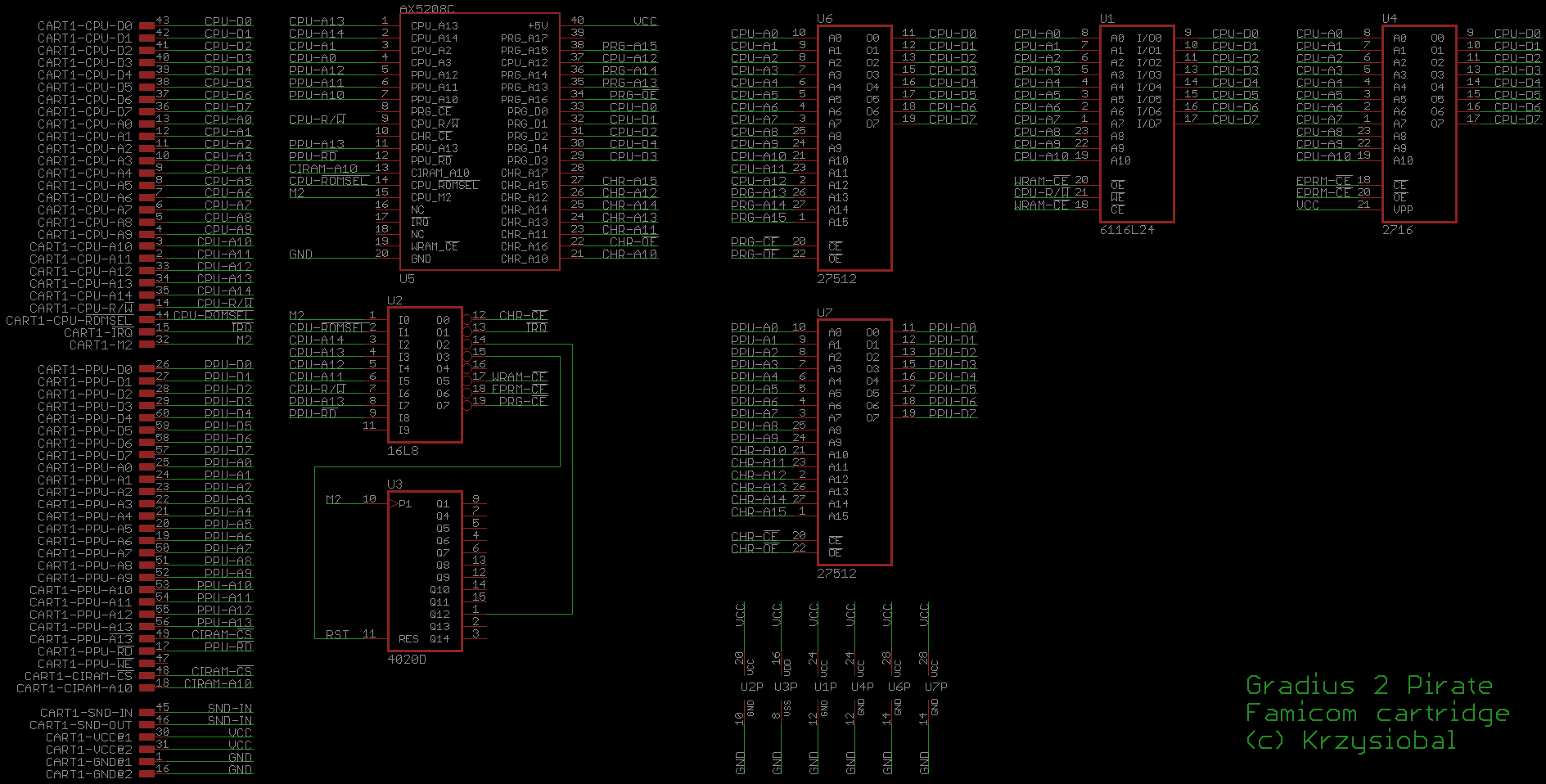Click the CART1-CPU-D7 connector pin label
Screen dimensions: 1546x784
pyautogui.click(x=84, y=112)
